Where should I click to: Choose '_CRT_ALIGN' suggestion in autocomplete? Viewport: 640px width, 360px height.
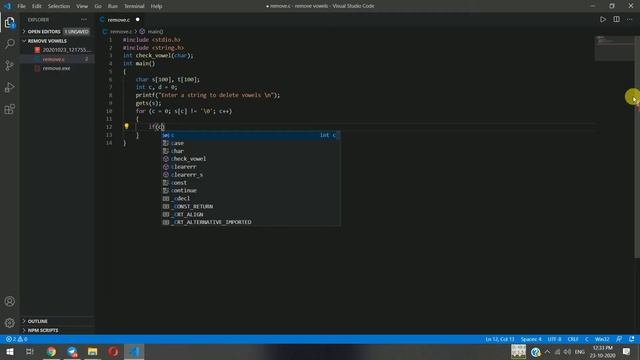tap(251, 214)
